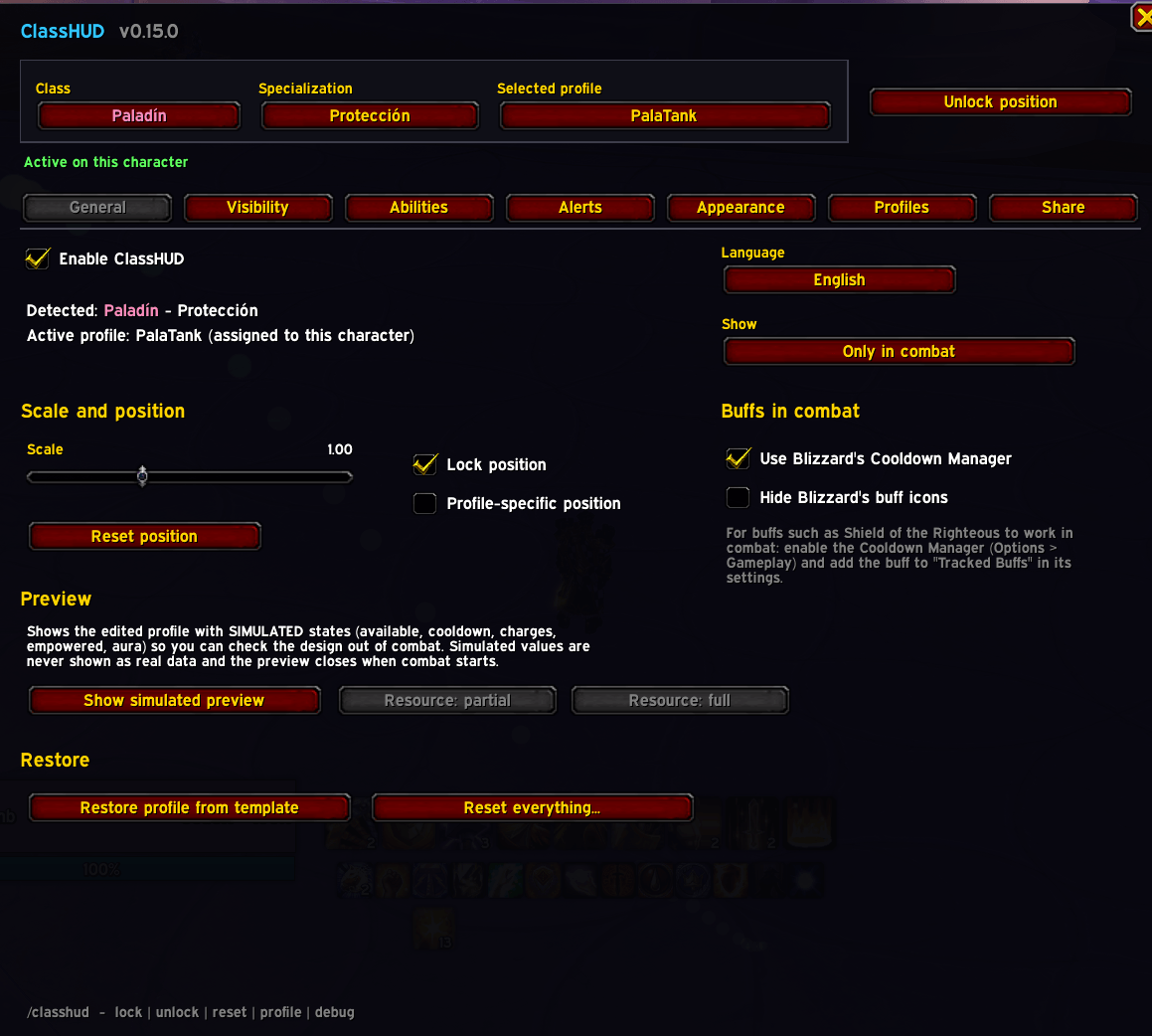Click the Scale slider thumb

tap(142, 476)
